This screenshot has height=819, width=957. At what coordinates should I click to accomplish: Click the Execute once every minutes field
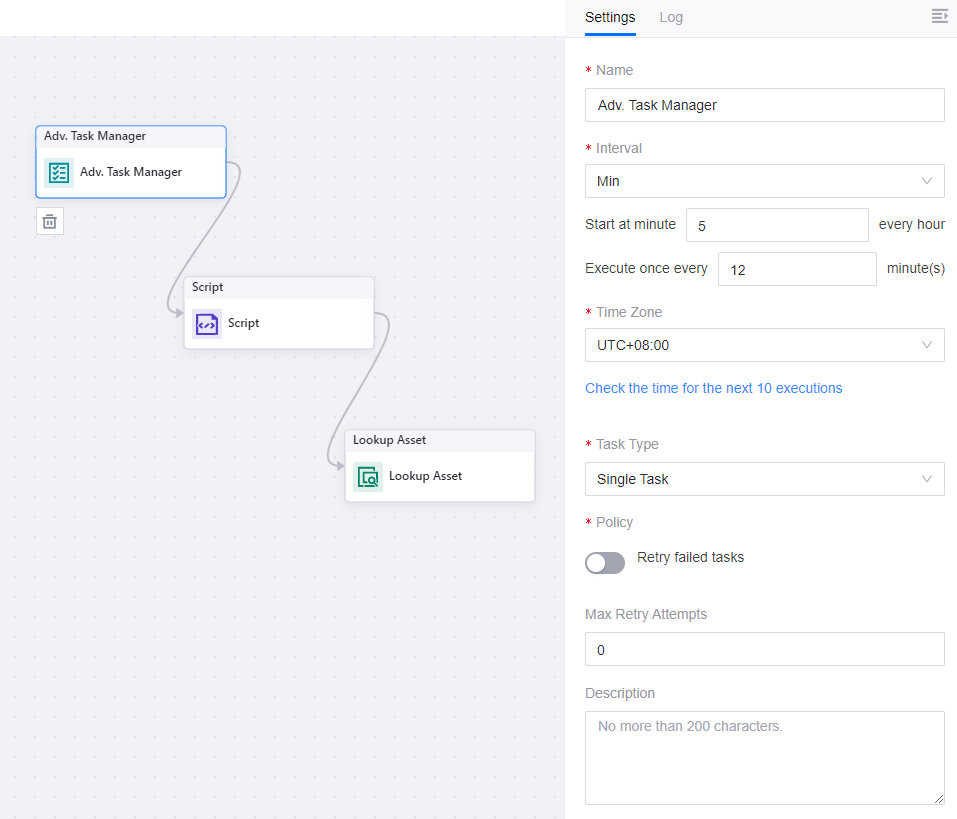796,269
